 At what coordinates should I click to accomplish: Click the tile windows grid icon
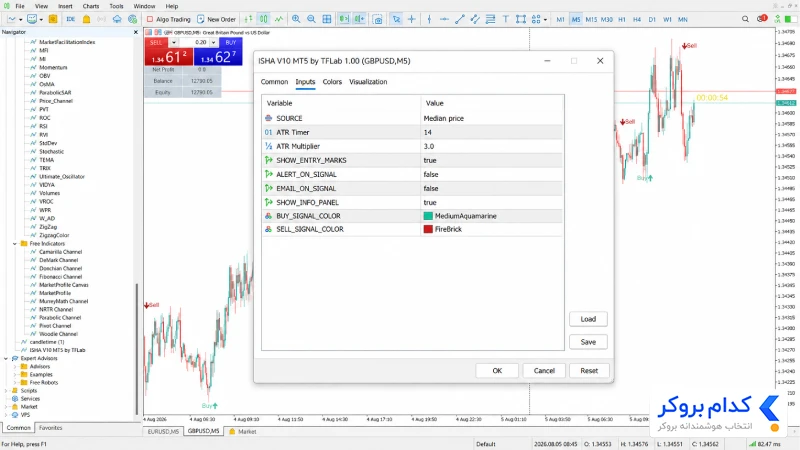(x=327, y=19)
